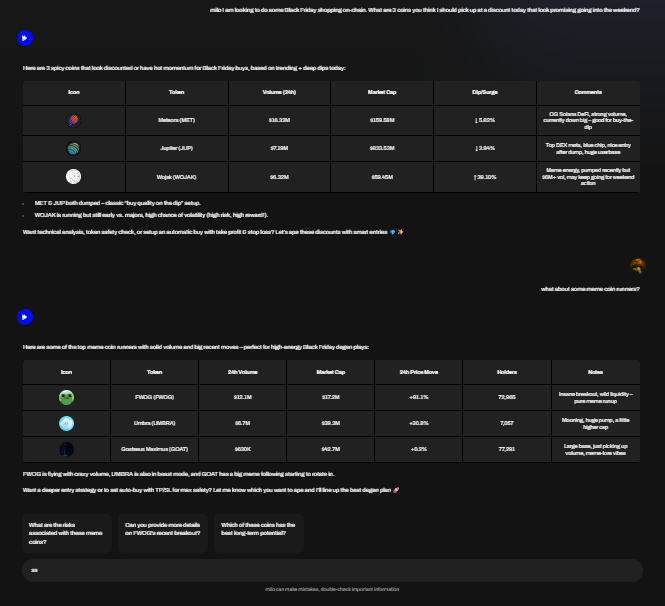Click the 'FWOG is flying with crazy volume' summary
The height and width of the screenshot is (606, 665).
[179, 474]
